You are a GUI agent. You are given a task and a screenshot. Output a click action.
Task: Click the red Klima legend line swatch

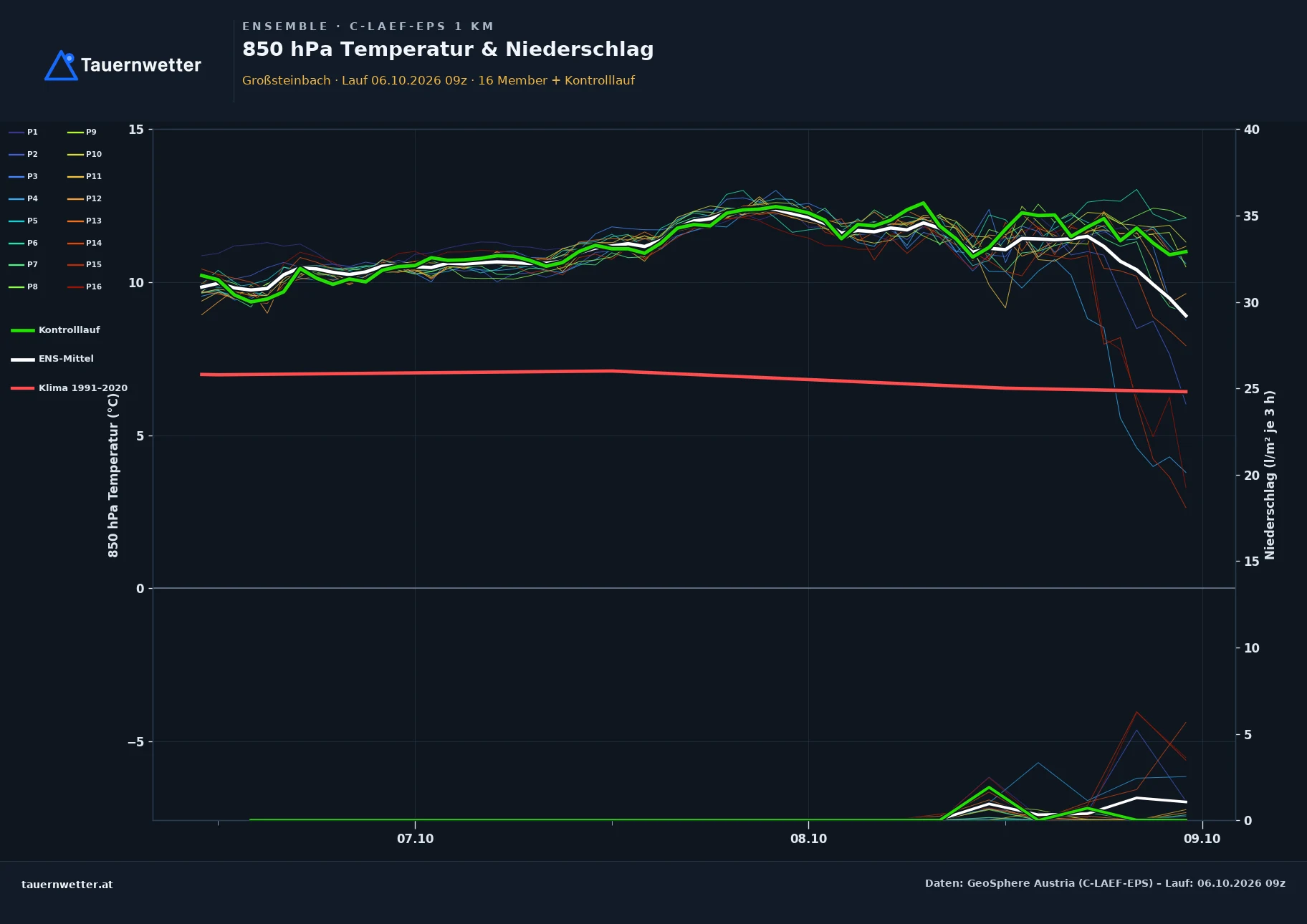click(23, 388)
